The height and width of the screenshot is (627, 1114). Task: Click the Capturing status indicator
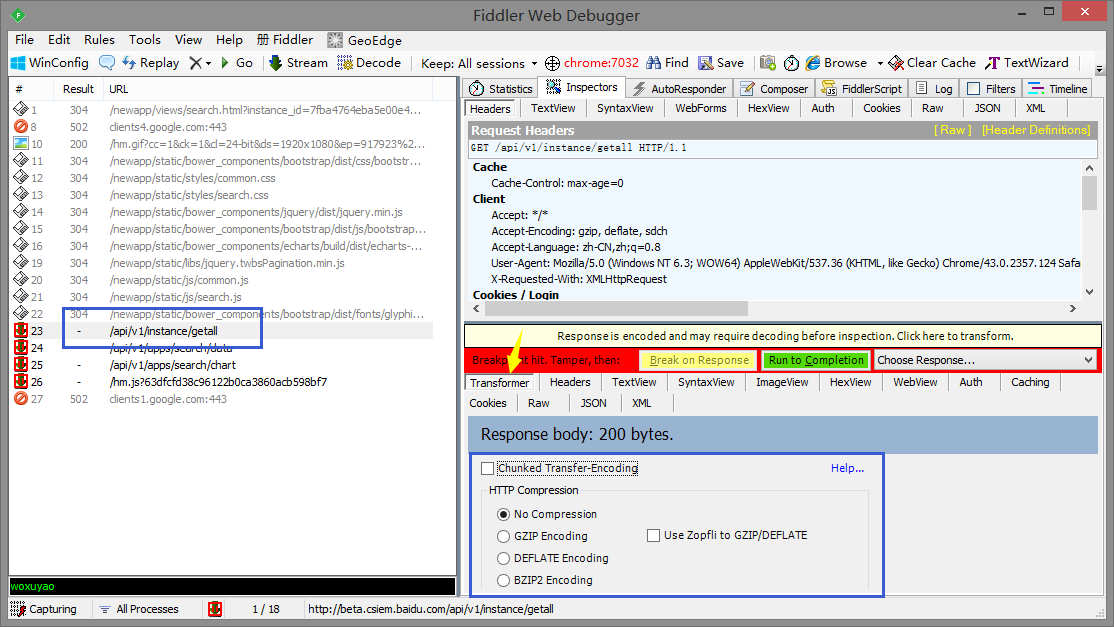[x=43, y=609]
